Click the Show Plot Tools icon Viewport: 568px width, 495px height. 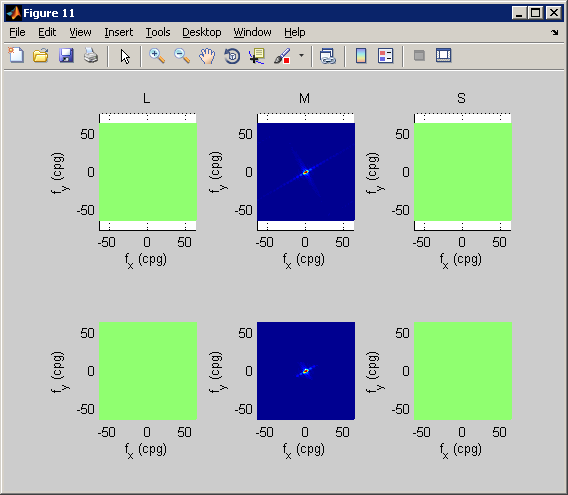(x=443, y=55)
